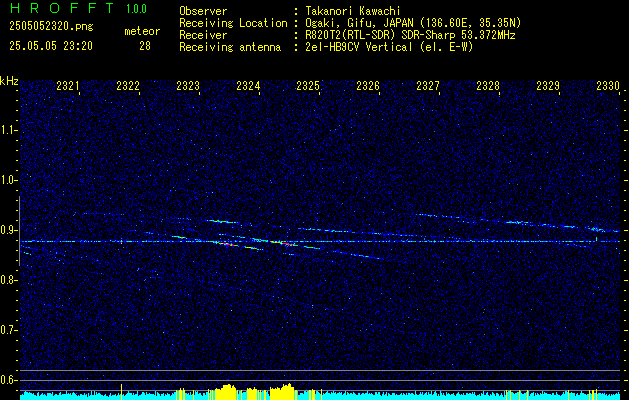Viewport: 629px width, 400px height.
Task: Click the 2327 time marker
Action: click(428, 86)
